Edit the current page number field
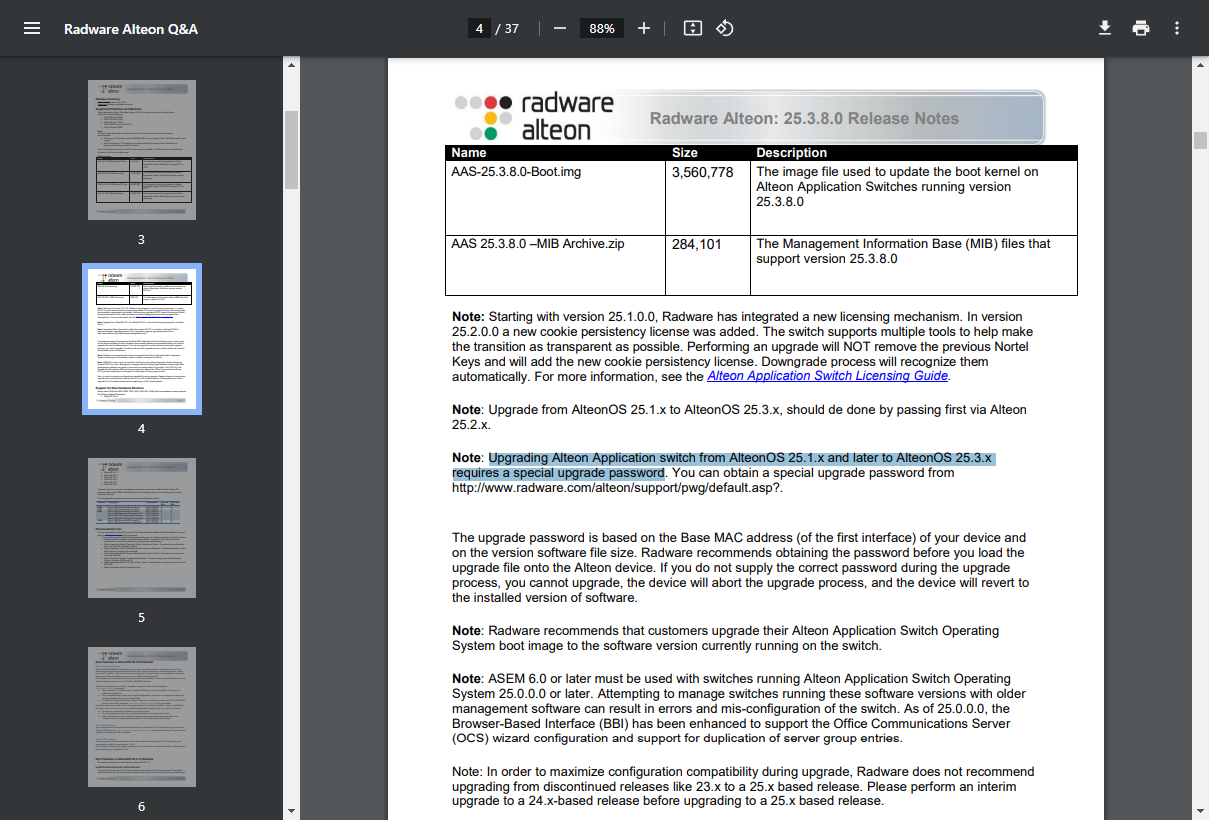This screenshot has height=820, width=1209. pyautogui.click(x=480, y=28)
